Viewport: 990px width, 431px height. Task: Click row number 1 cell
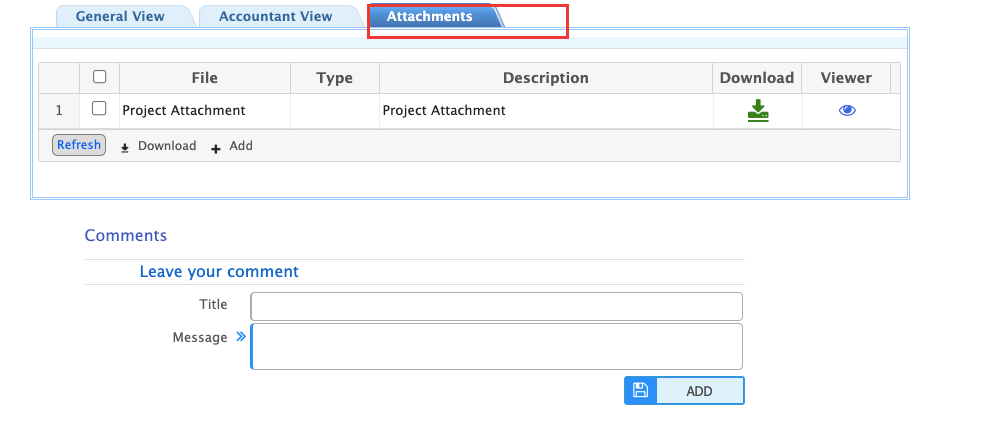tap(59, 110)
